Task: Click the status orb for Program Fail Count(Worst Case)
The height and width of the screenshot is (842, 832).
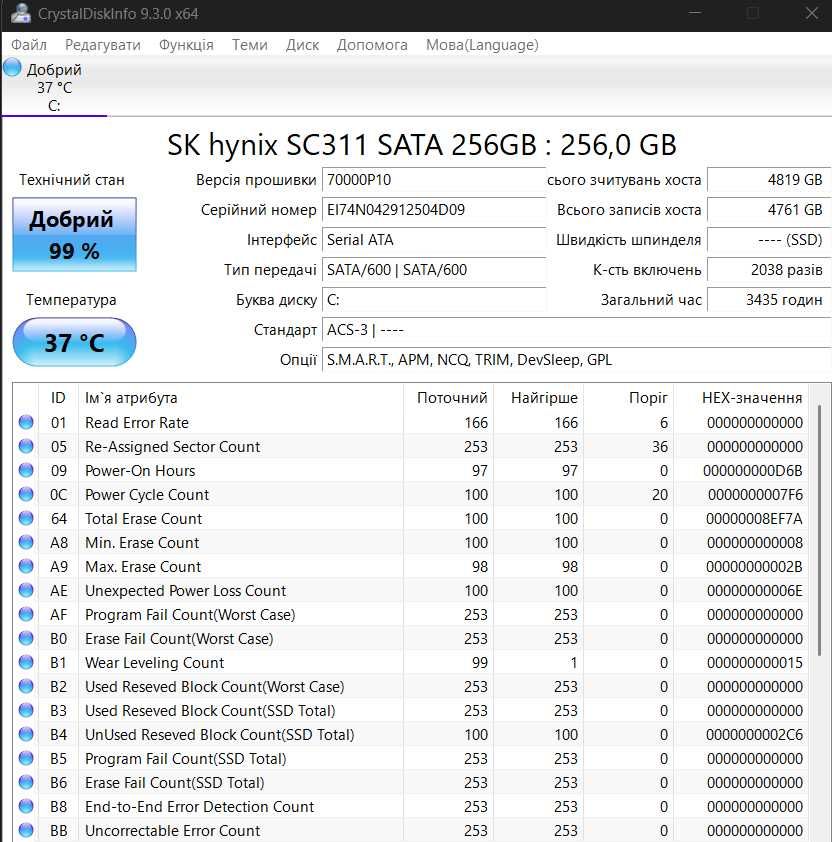Action: click(26, 614)
